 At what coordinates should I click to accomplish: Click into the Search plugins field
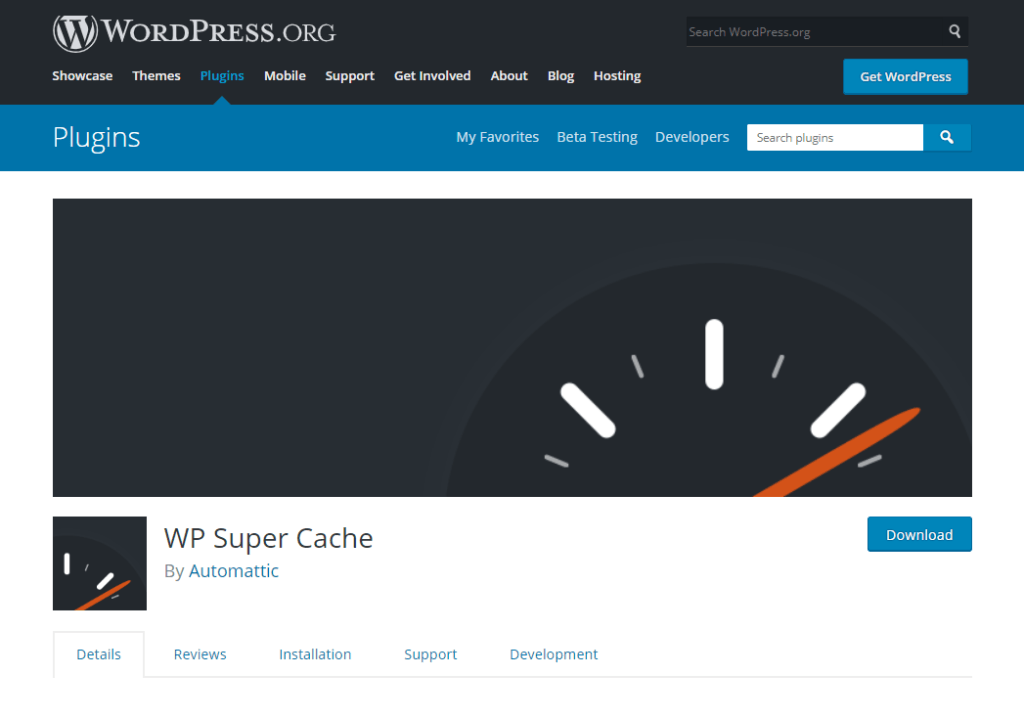(835, 137)
